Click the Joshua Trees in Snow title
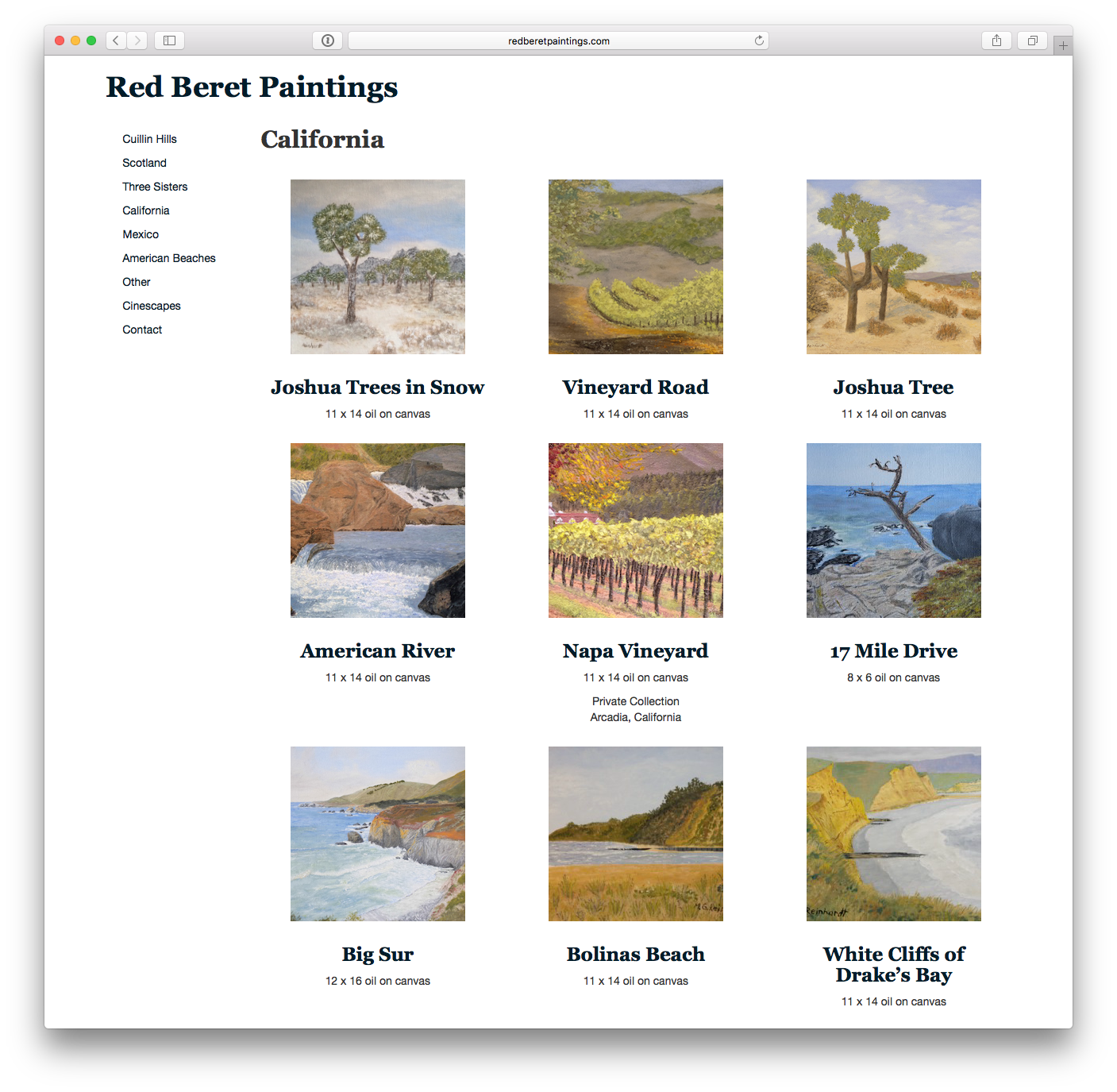Screen dimensions: 1117x1092 [x=378, y=388]
